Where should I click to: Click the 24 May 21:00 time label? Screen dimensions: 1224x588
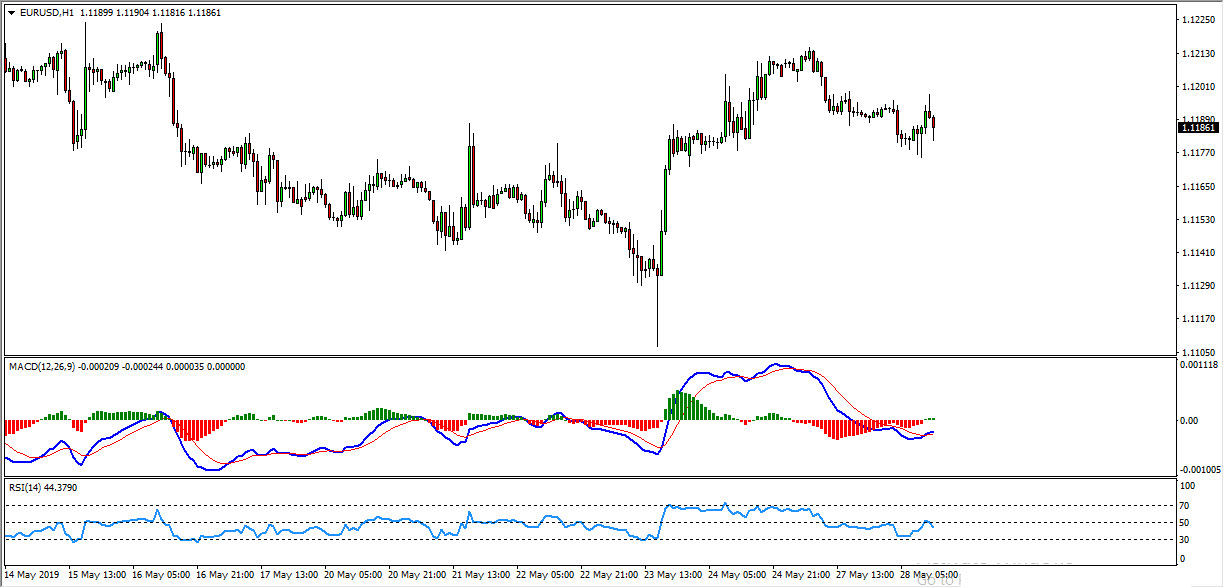pos(803,575)
